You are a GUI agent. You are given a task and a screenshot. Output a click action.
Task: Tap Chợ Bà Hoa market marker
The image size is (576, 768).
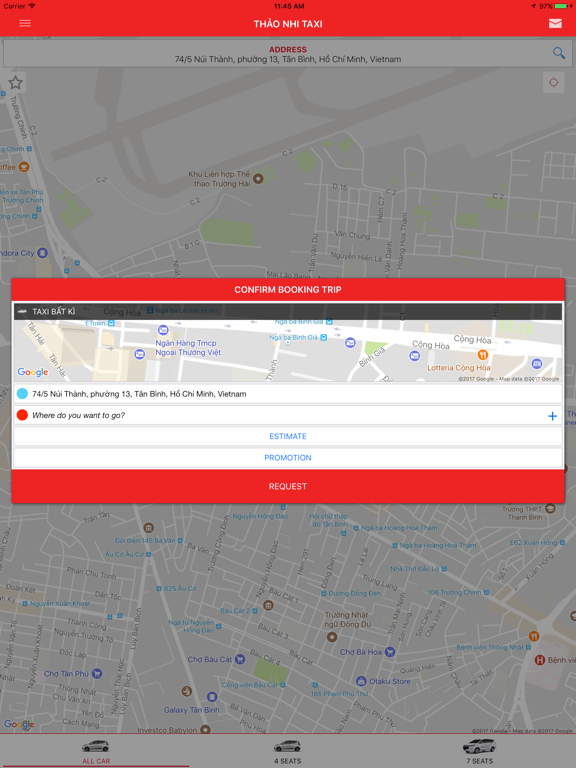[x=389, y=652]
